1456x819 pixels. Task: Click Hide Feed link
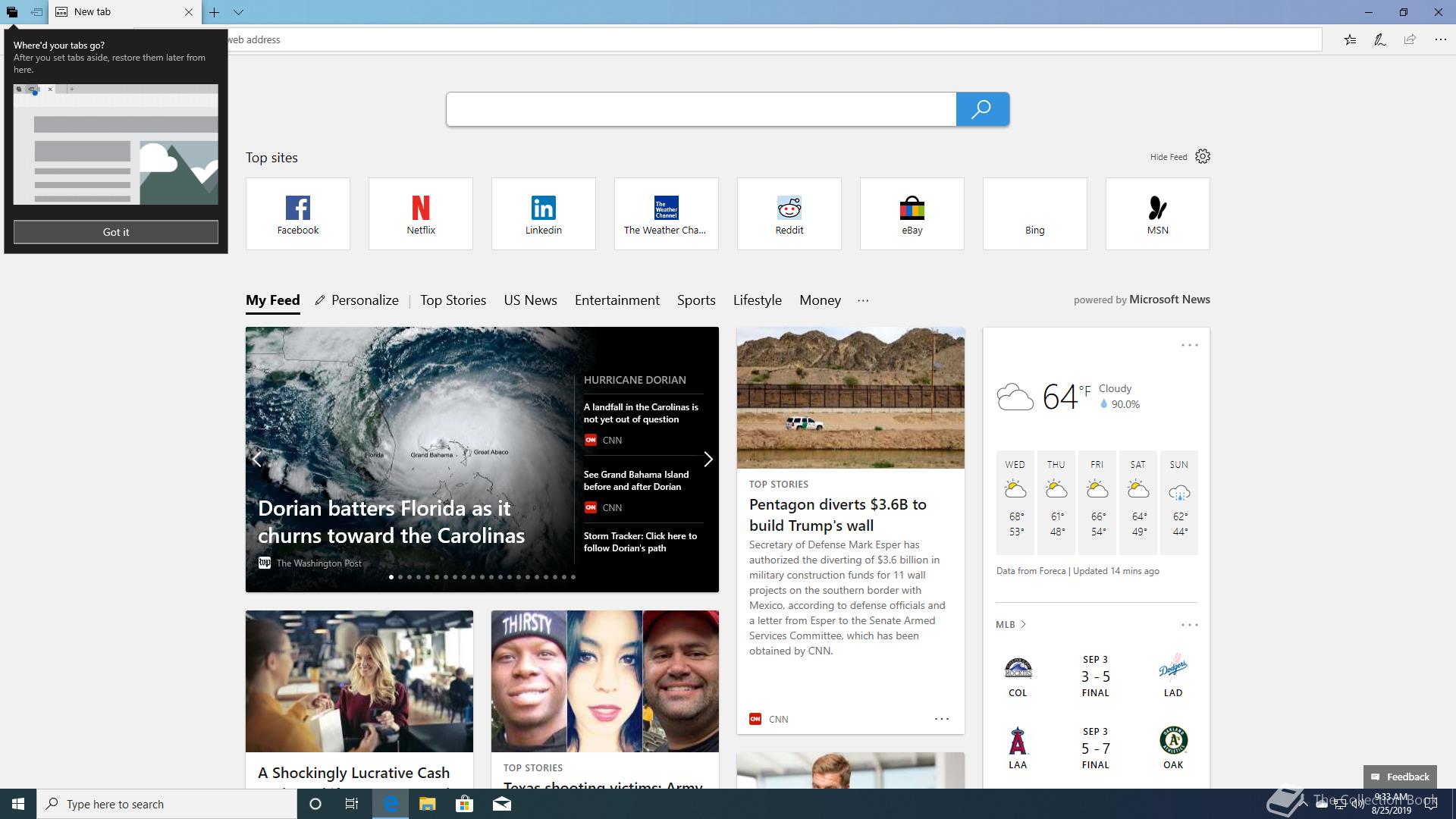coord(1169,157)
